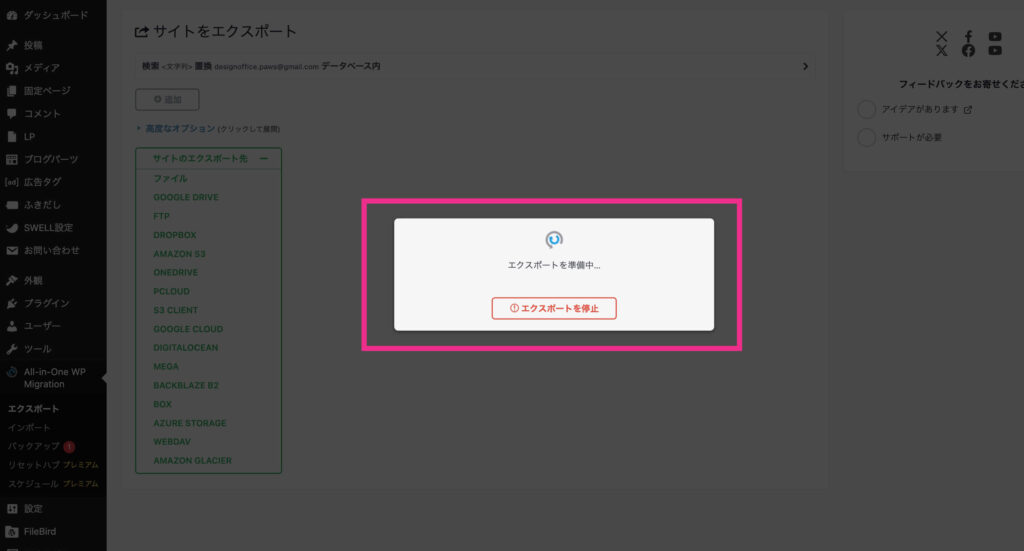Click the ツール wrench icon
Screen dimensions: 1024x551
pyautogui.click(x=12, y=349)
